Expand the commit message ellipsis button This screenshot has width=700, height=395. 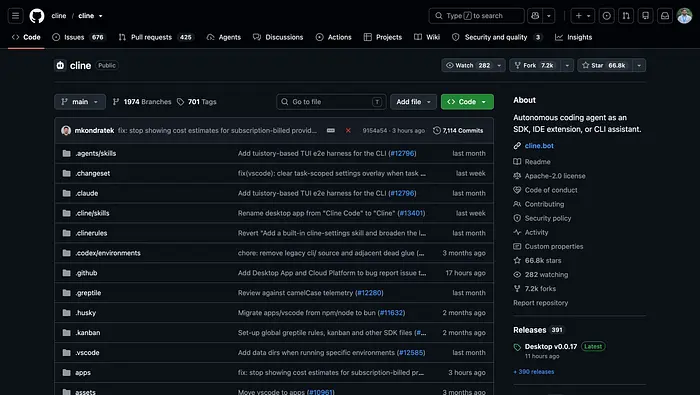click(x=331, y=130)
